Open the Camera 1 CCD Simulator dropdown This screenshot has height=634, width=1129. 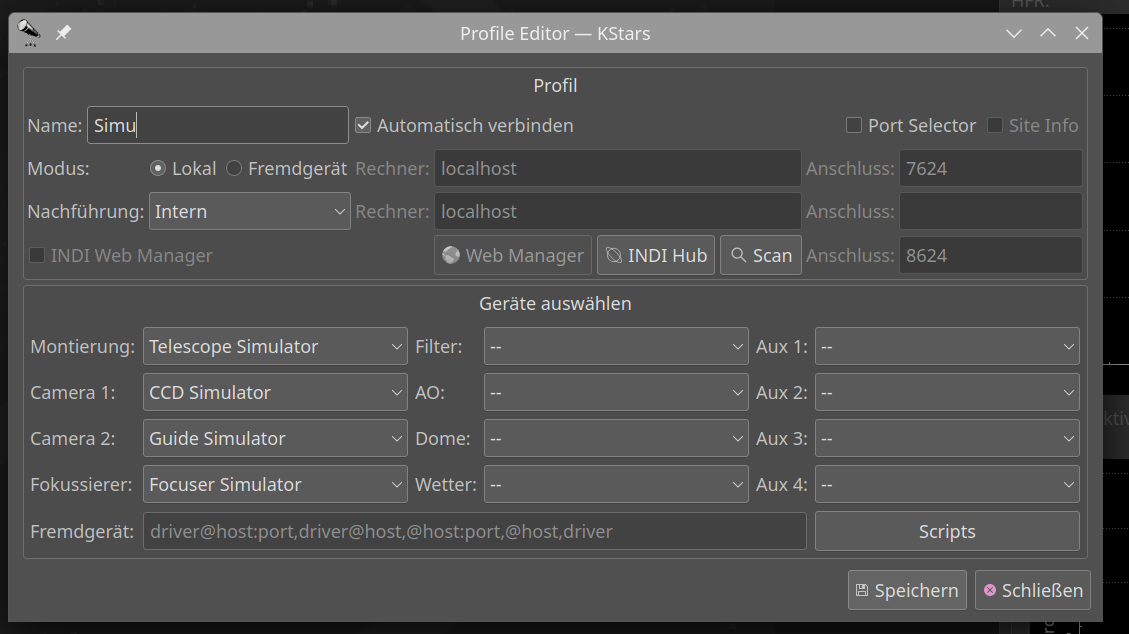pyautogui.click(x=275, y=392)
